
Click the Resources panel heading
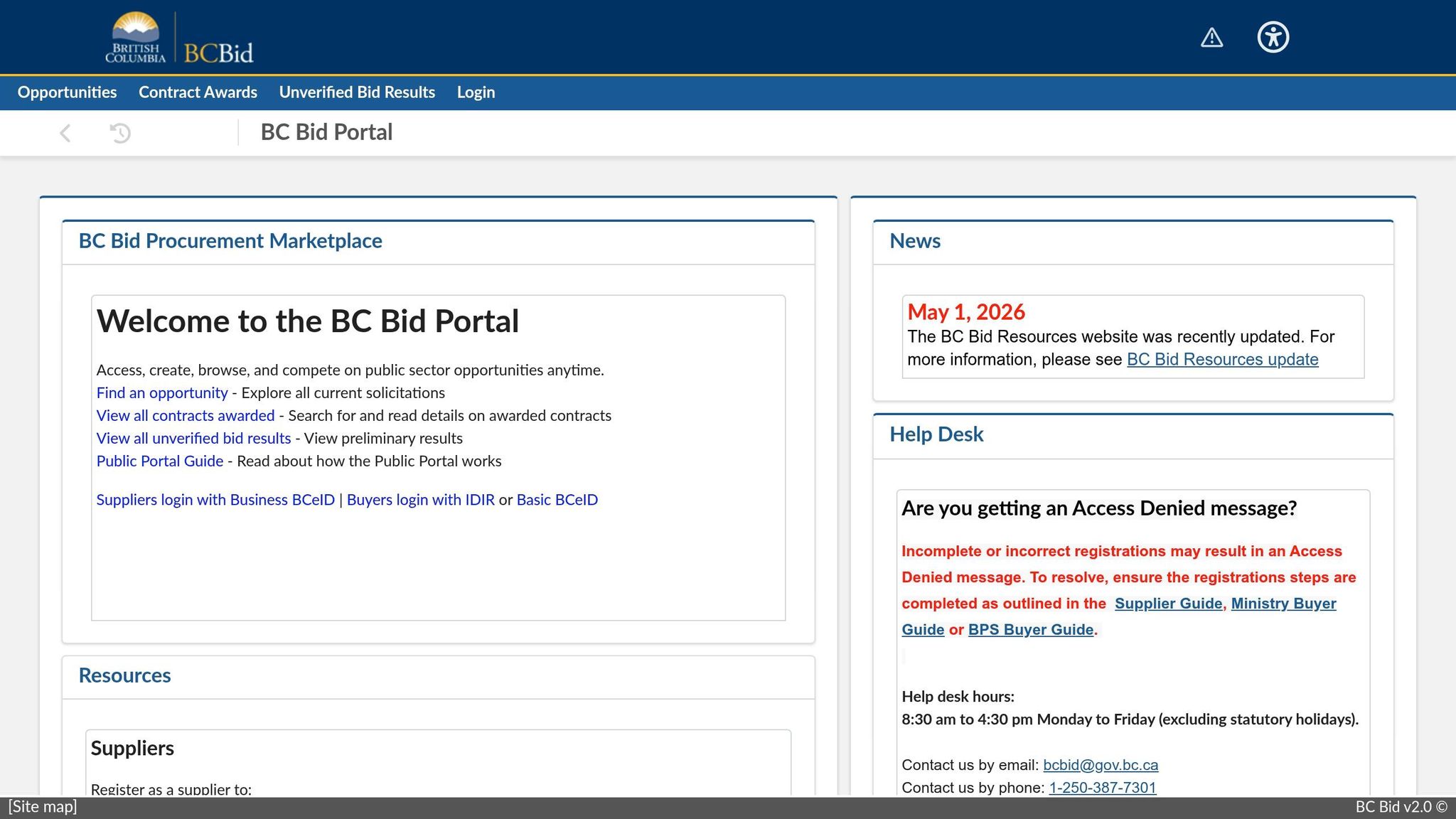[124, 675]
